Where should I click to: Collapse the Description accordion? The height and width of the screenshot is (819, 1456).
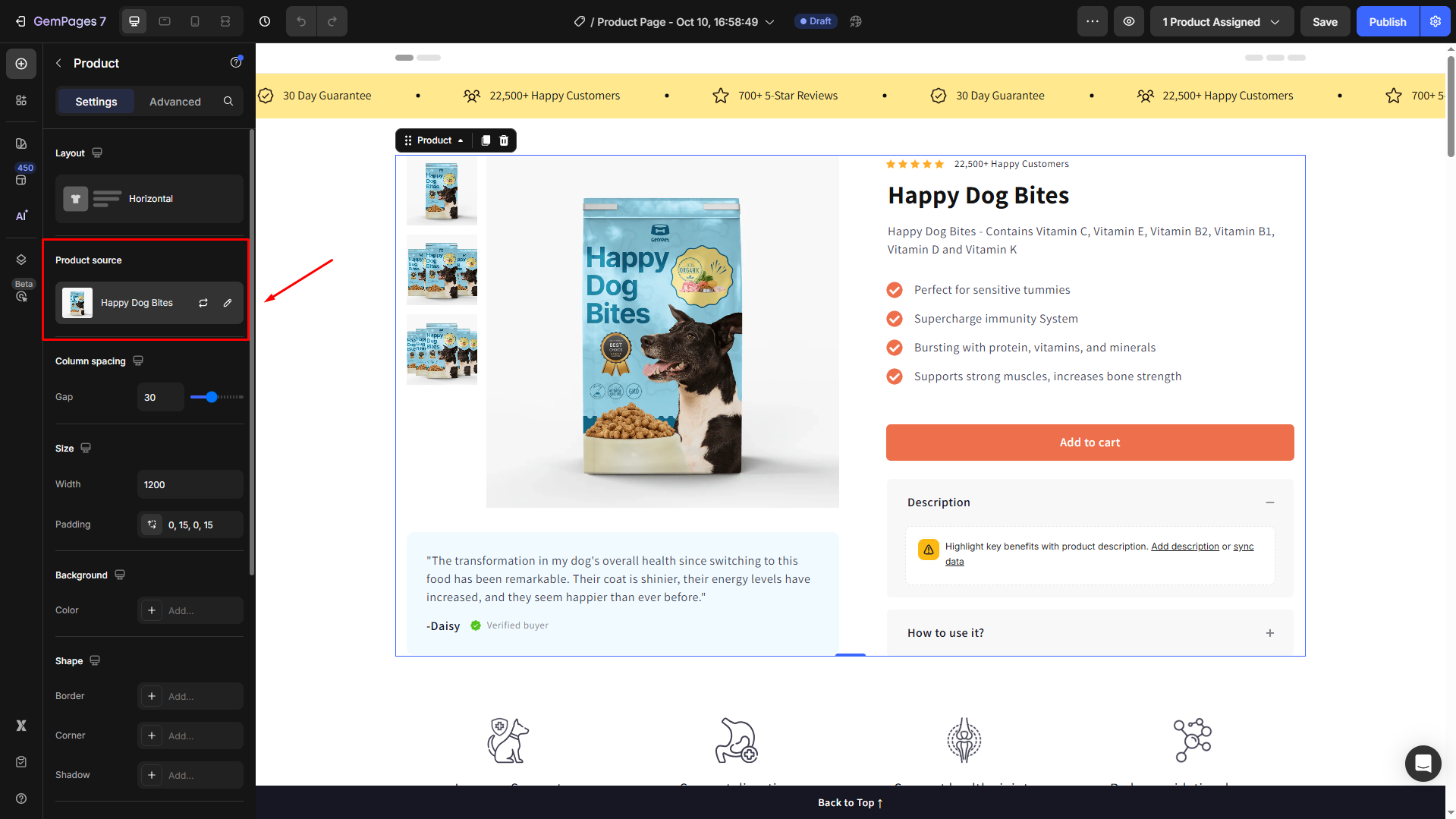1270,502
